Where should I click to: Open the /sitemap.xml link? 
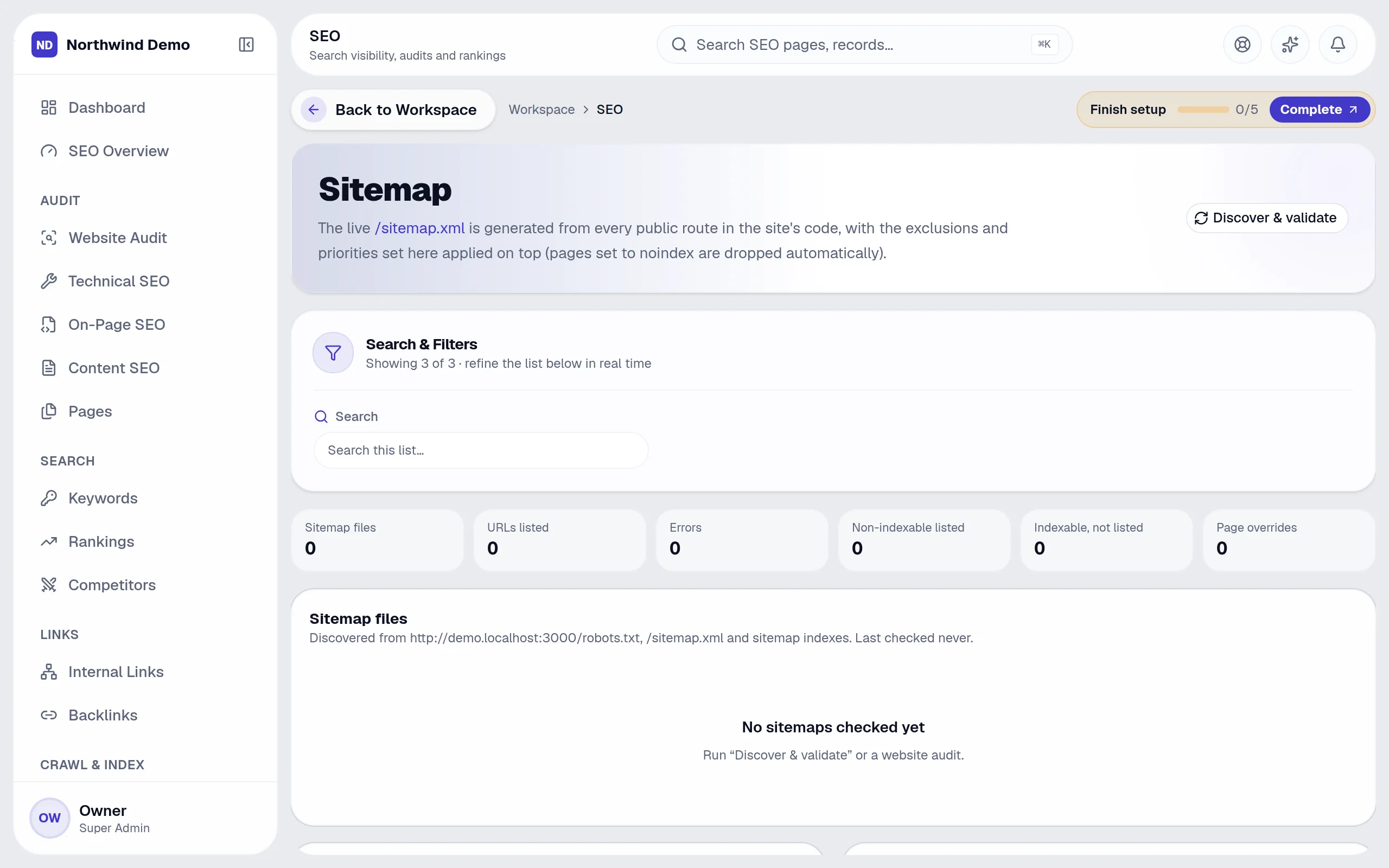click(419, 228)
